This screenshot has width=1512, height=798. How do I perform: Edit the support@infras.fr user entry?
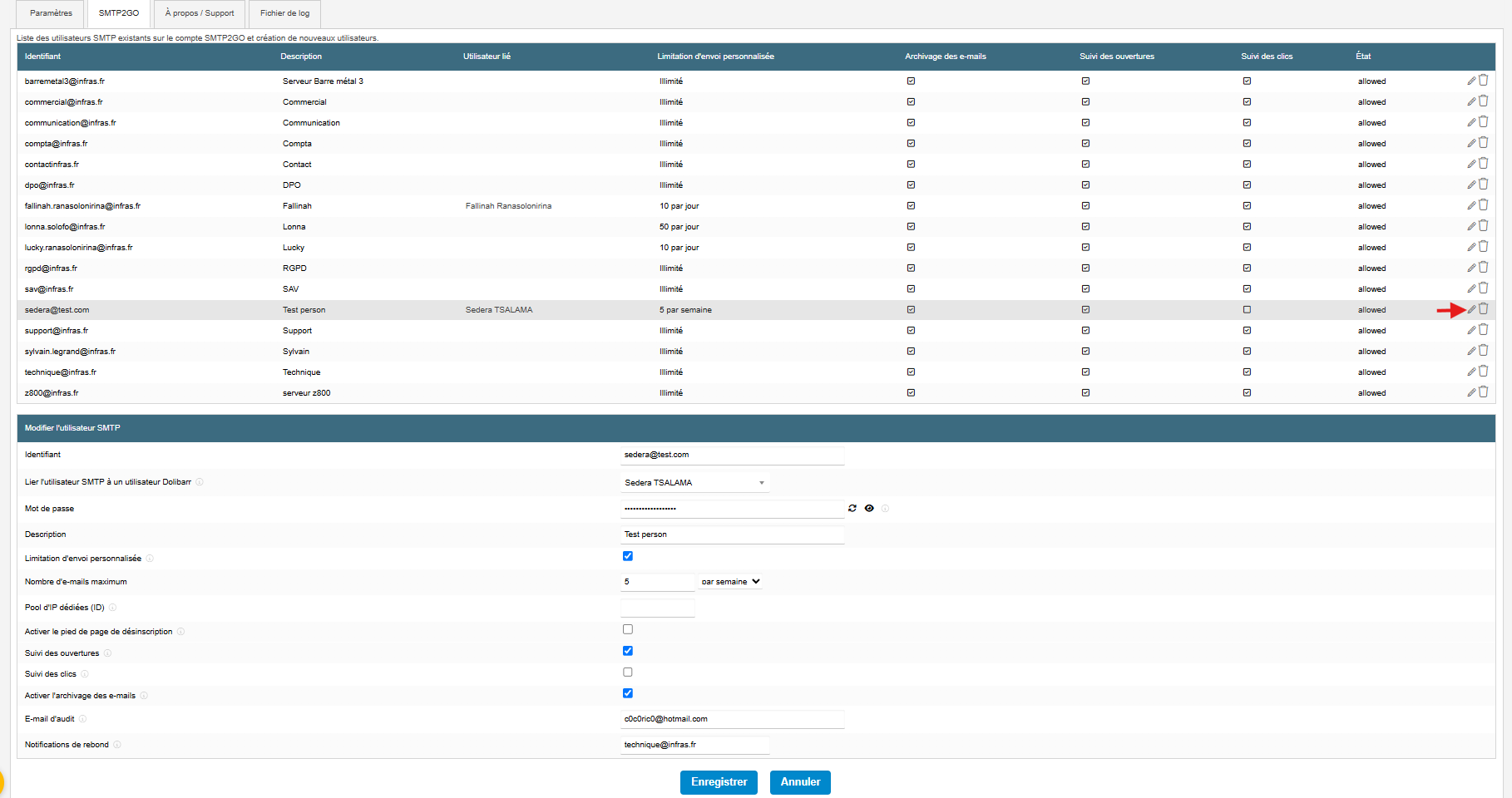pyautogui.click(x=1471, y=330)
